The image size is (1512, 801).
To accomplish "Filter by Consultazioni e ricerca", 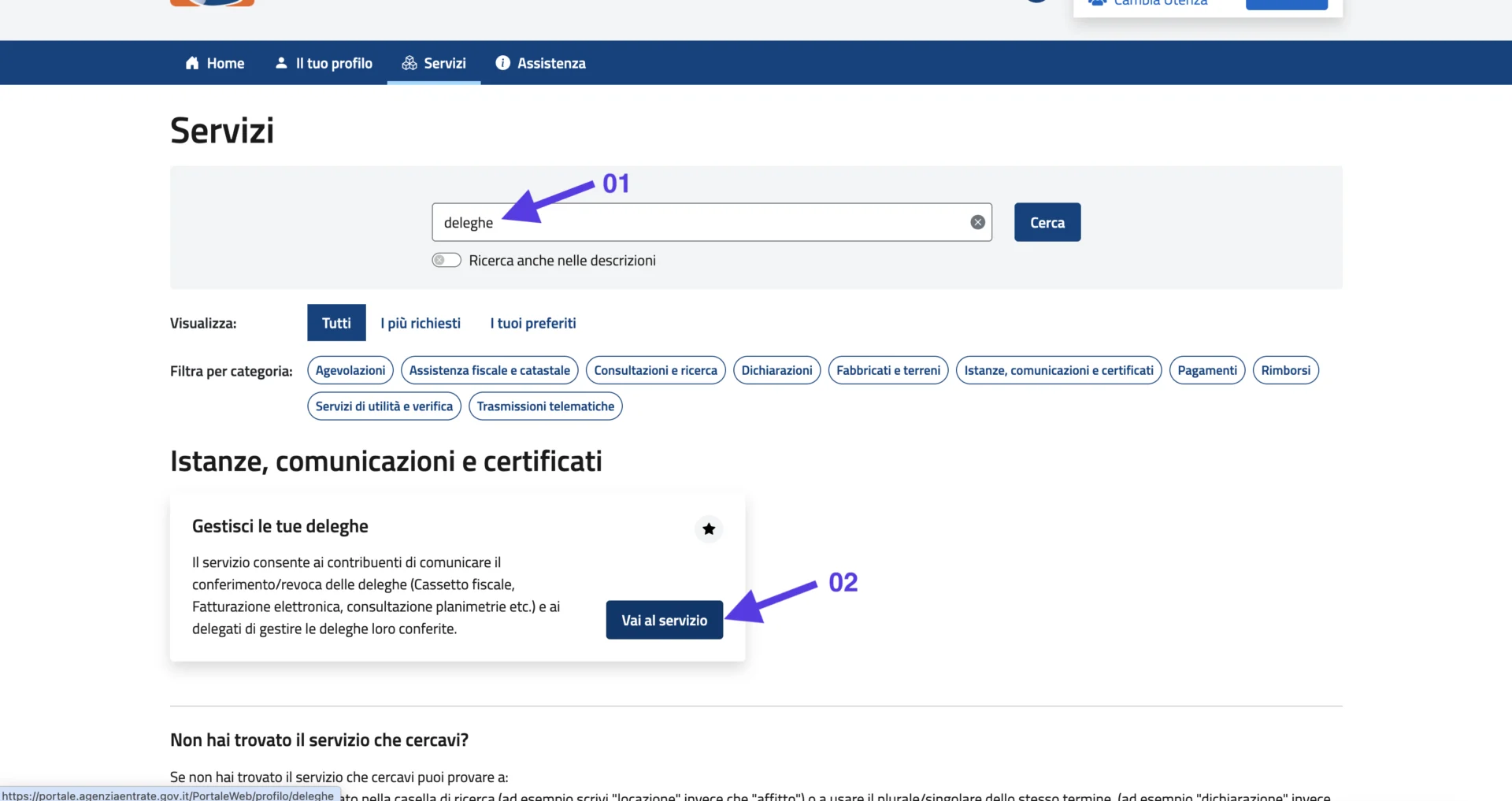I will pos(655,370).
